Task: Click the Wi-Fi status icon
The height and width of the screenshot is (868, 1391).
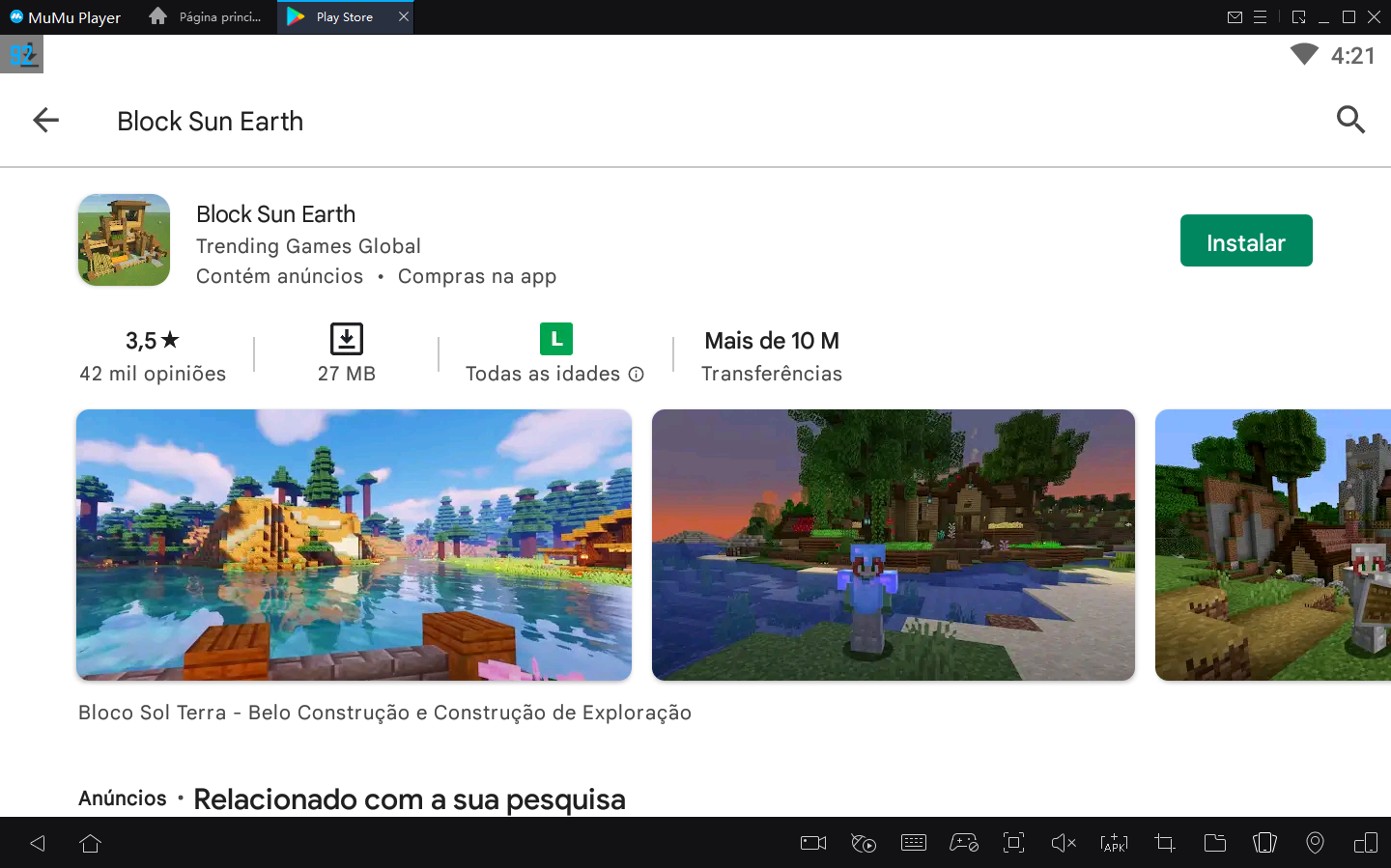Action: [x=1304, y=54]
